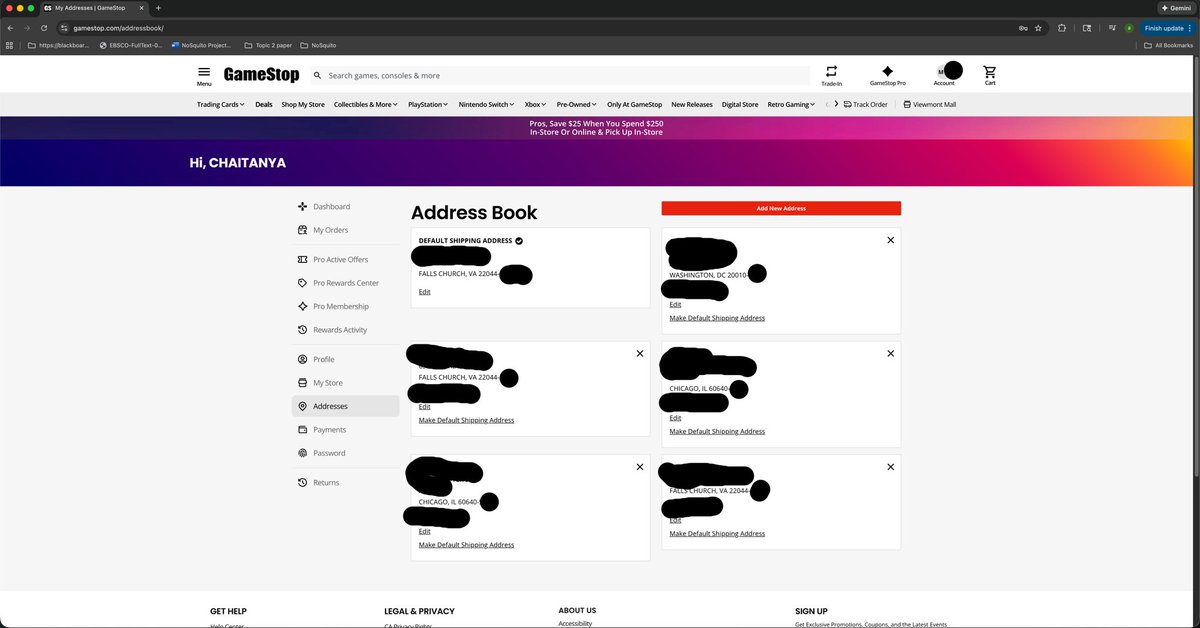1200x628 pixels.
Task: Expand the Collectibles & More menu
Action: [366, 104]
